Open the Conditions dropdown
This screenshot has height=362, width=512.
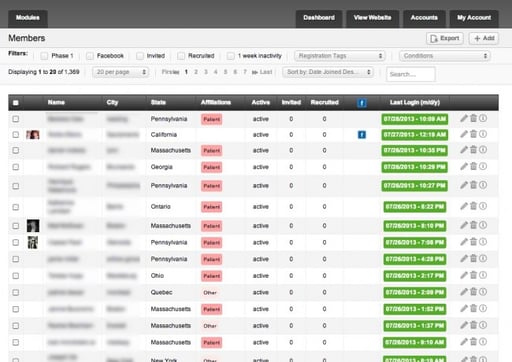pos(445,56)
